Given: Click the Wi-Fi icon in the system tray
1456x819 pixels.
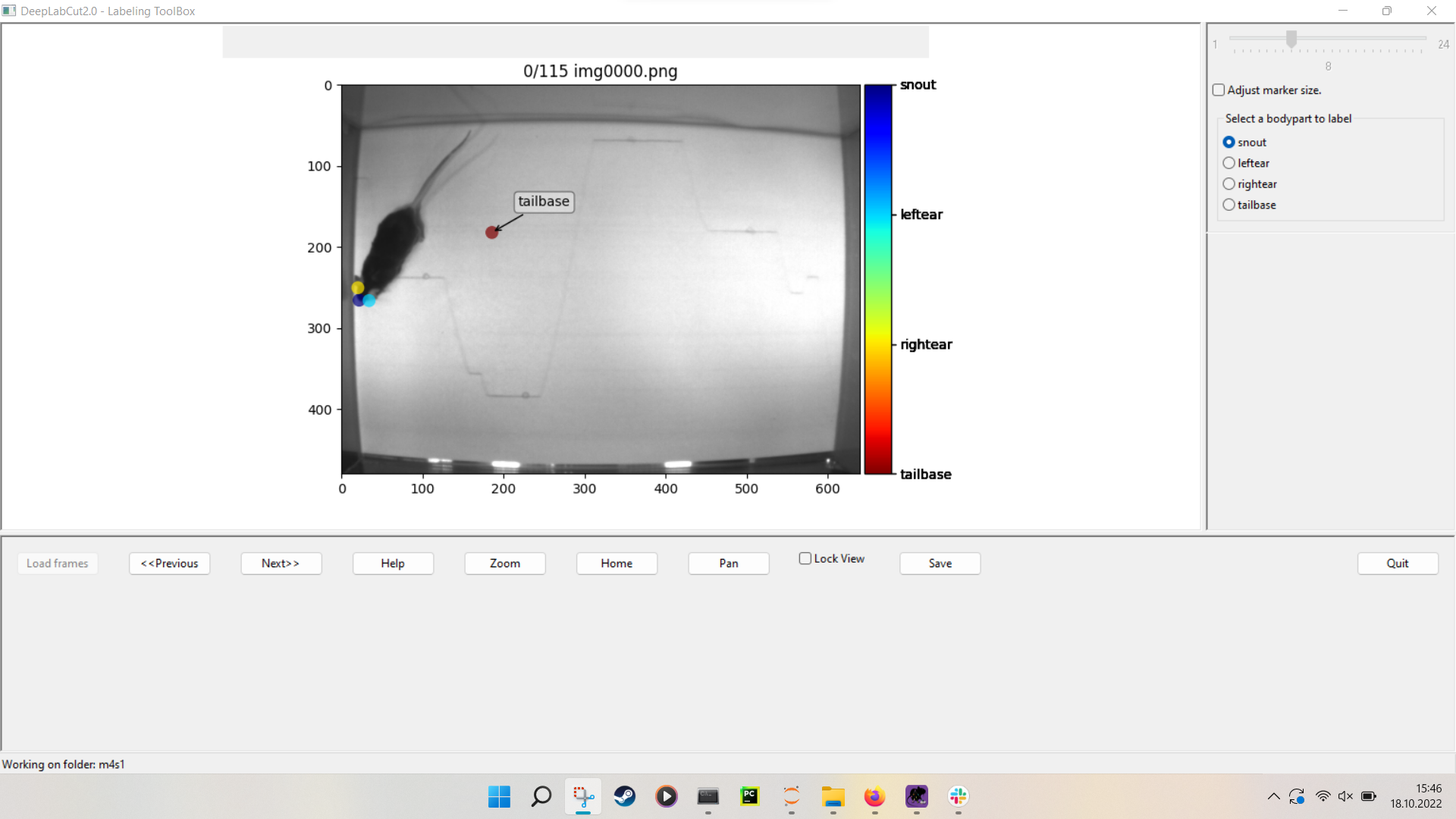Looking at the screenshot, I should point(1323,796).
